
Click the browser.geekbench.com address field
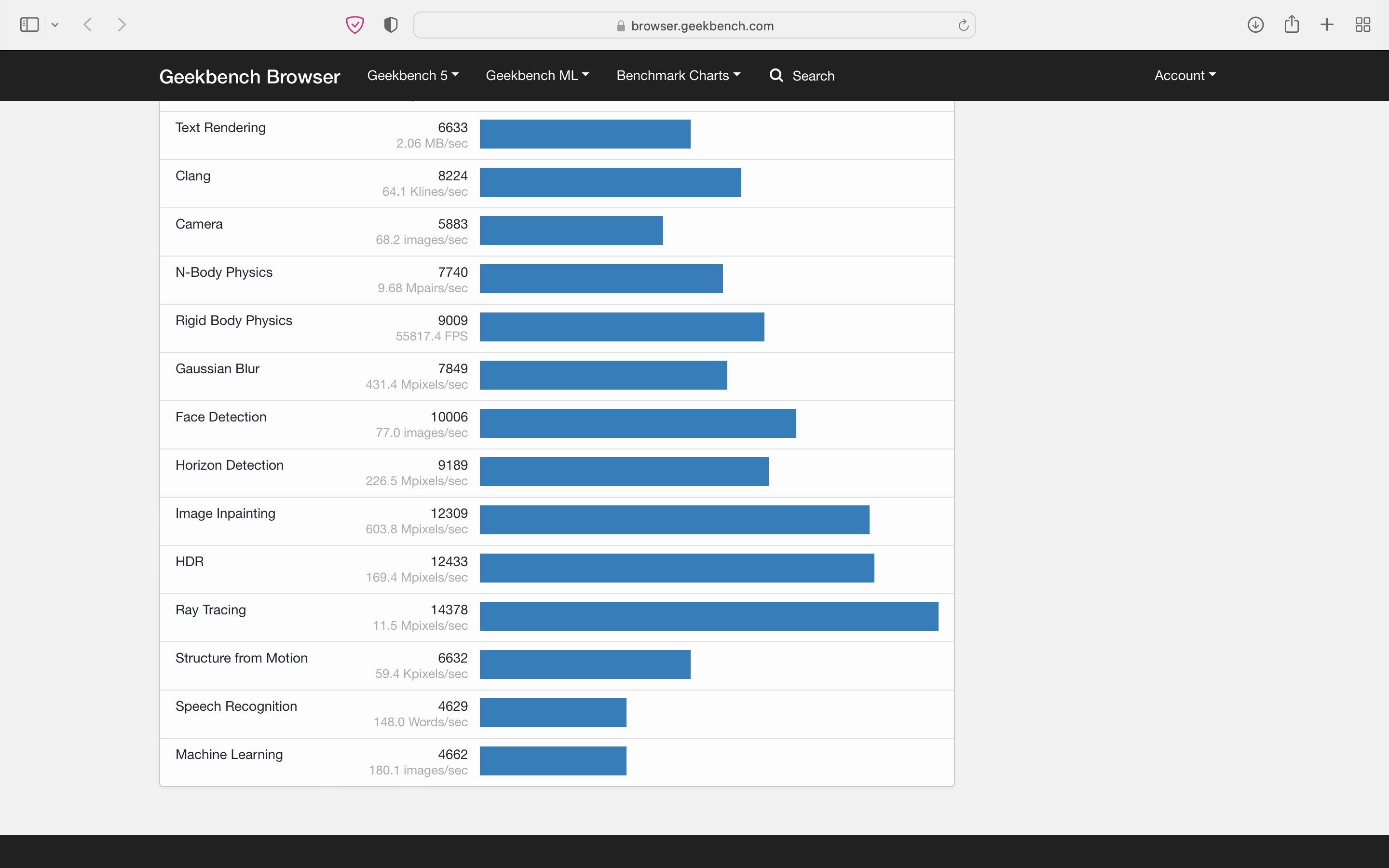[701, 26]
